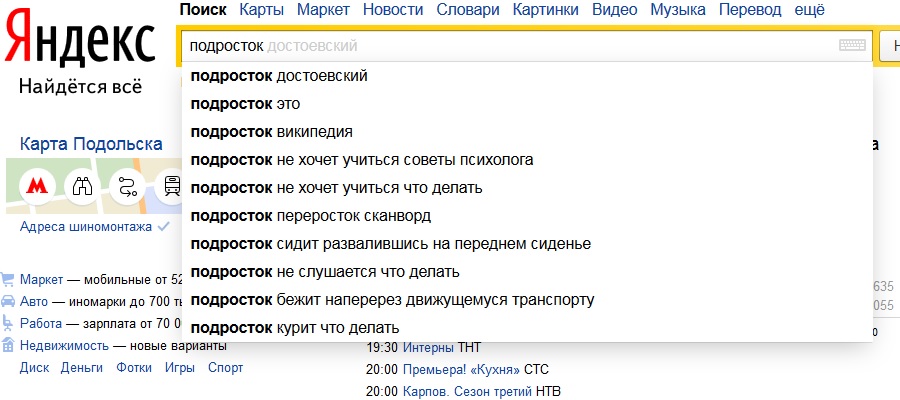900x400 pixels.
Task: Click the house icon beside Недвижимость
Action: click(x=8, y=345)
